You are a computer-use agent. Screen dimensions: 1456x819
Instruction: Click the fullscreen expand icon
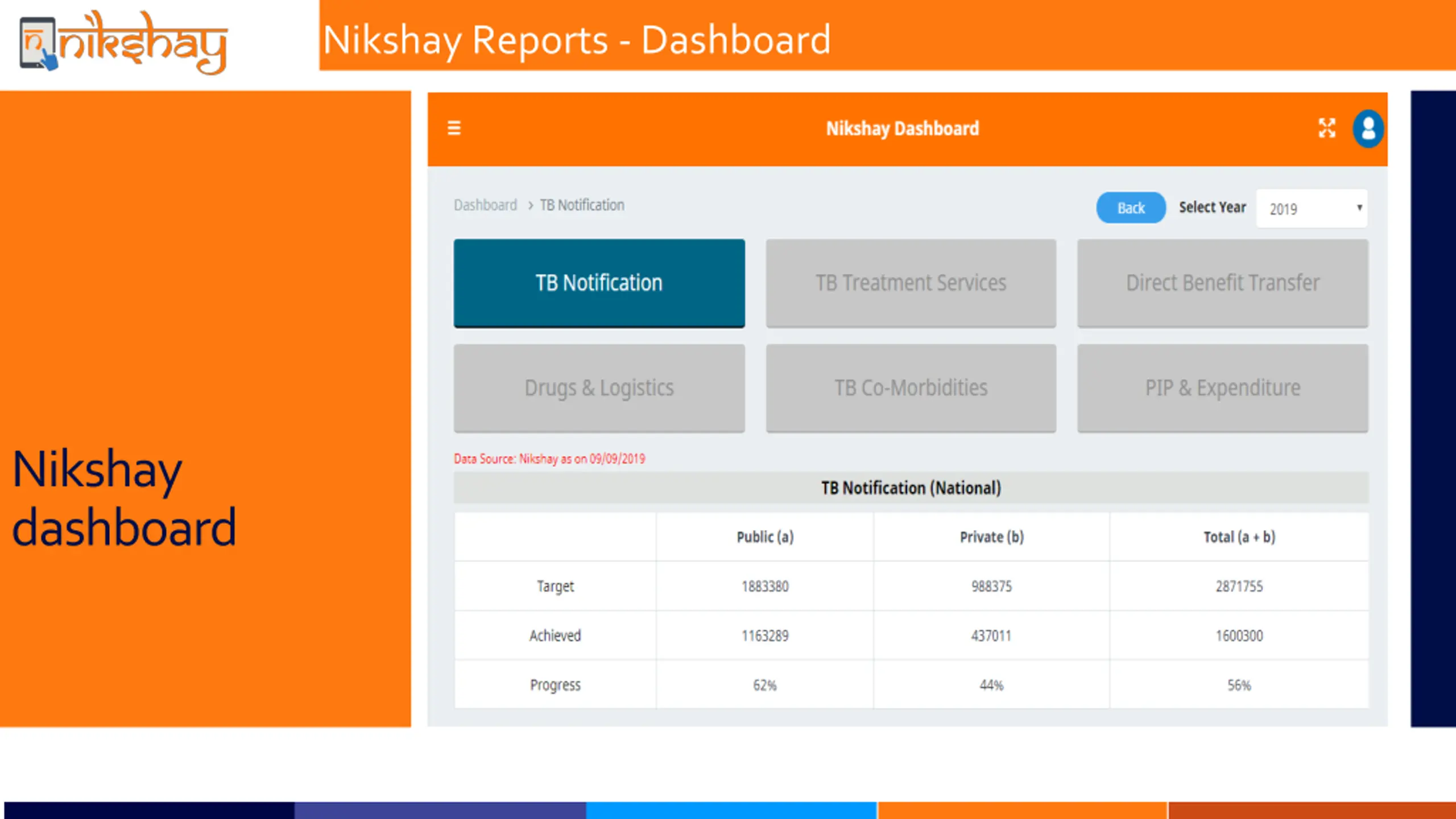click(1327, 128)
